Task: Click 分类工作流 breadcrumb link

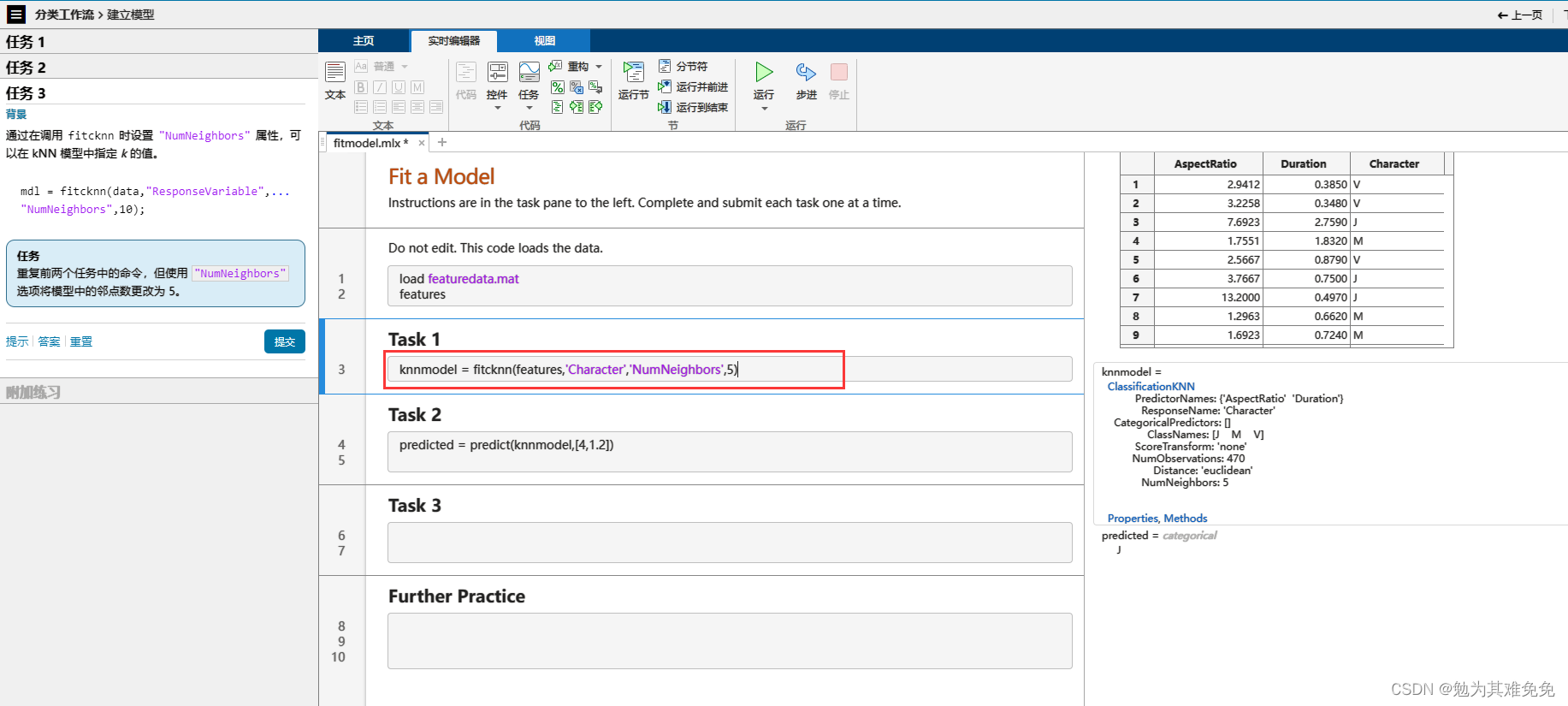Action: click(64, 15)
